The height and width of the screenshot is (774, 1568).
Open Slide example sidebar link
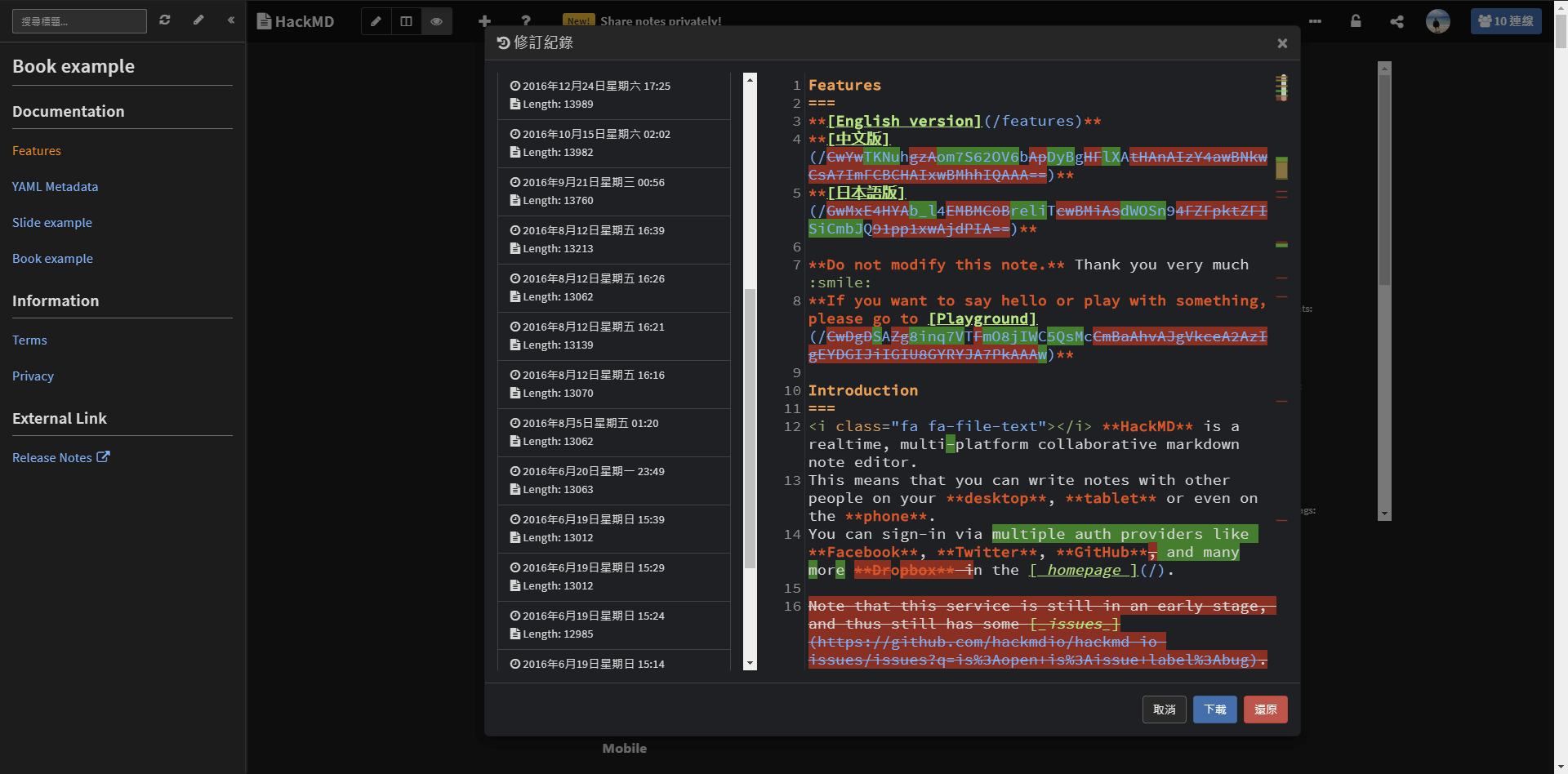pos(52,223)
